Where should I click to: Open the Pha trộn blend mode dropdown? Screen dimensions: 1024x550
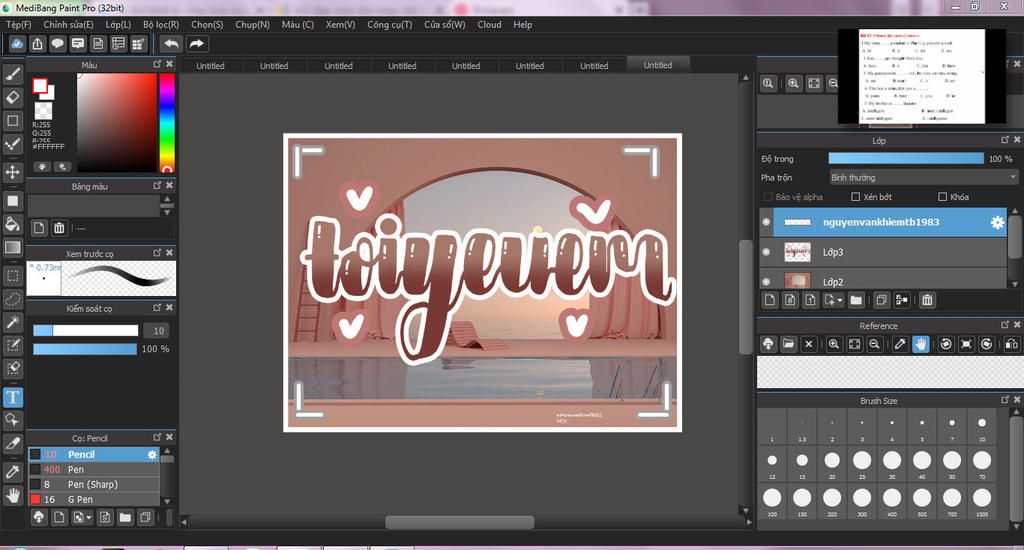tap(923, 177)
